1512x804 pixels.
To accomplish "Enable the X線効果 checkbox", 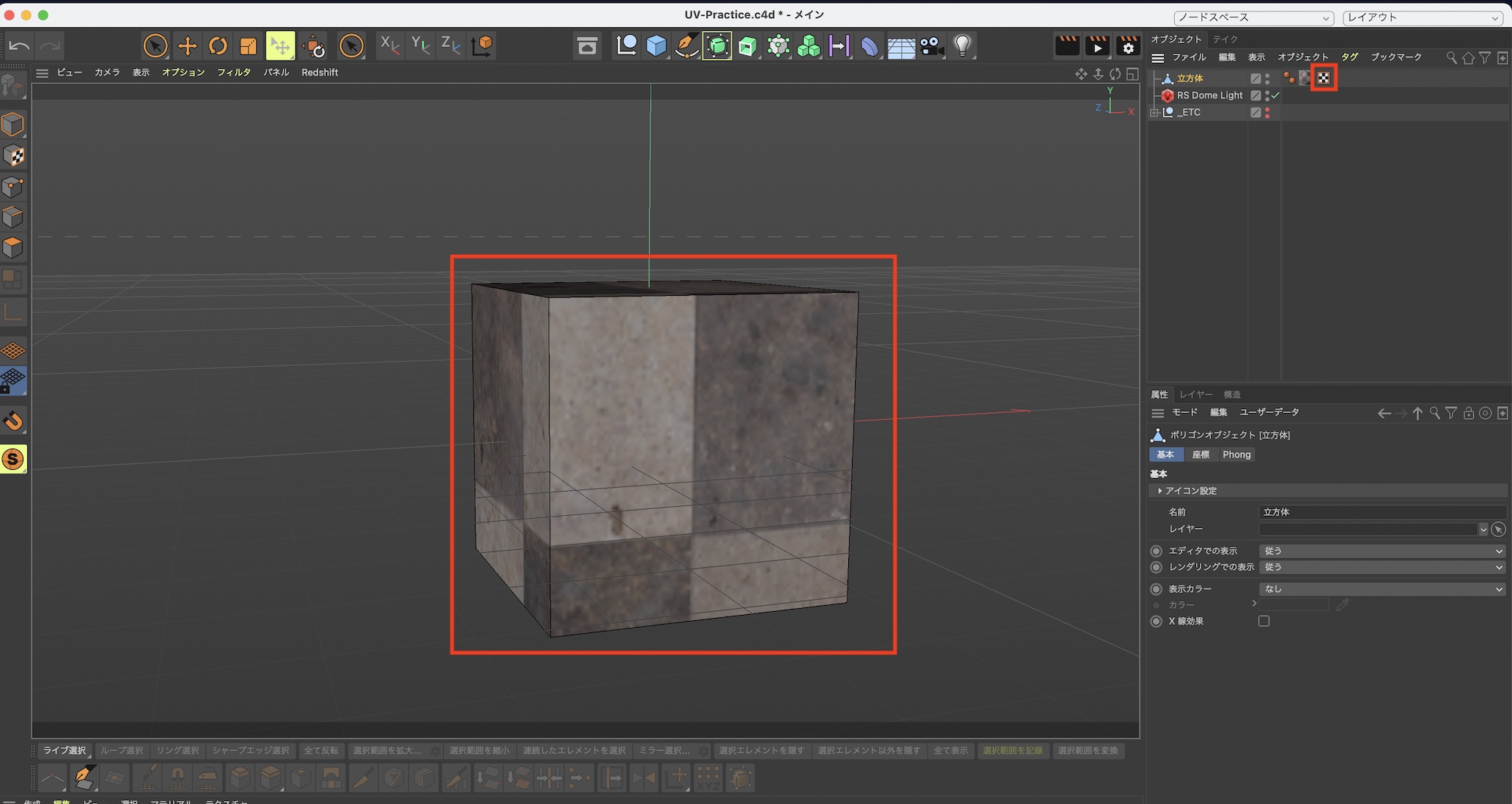I will point(1263,621).
